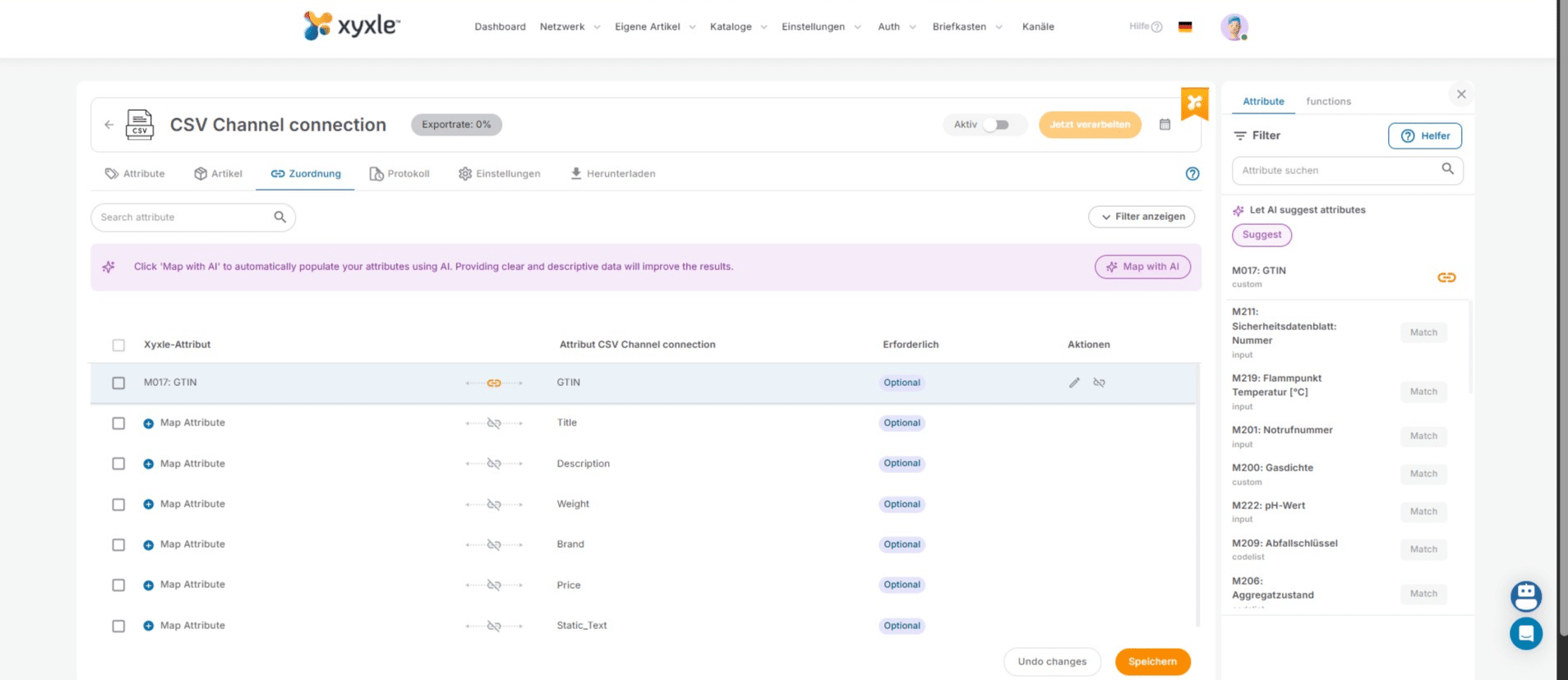Click the pencil edit icon in GTIN row
This screenshot has width=1568, height=680.
[x=1074, y=383]
